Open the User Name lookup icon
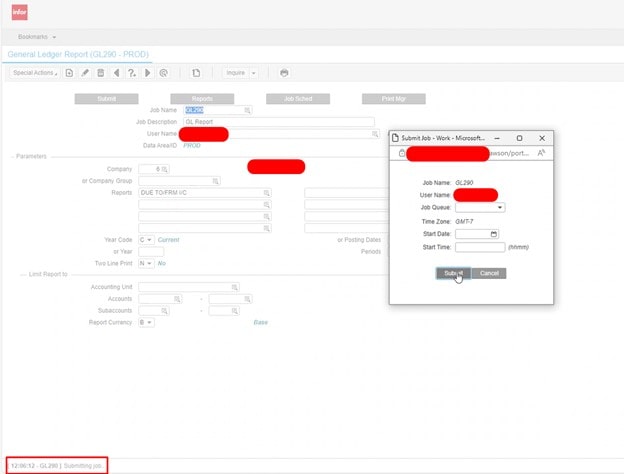The width and height of the screenshot is (624, 474). pyautogui.click(x=375, y=134)
